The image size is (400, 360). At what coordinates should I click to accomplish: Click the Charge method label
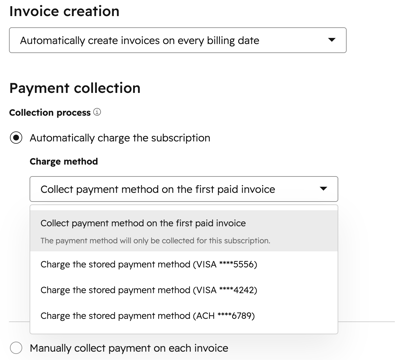pos(64,161)
